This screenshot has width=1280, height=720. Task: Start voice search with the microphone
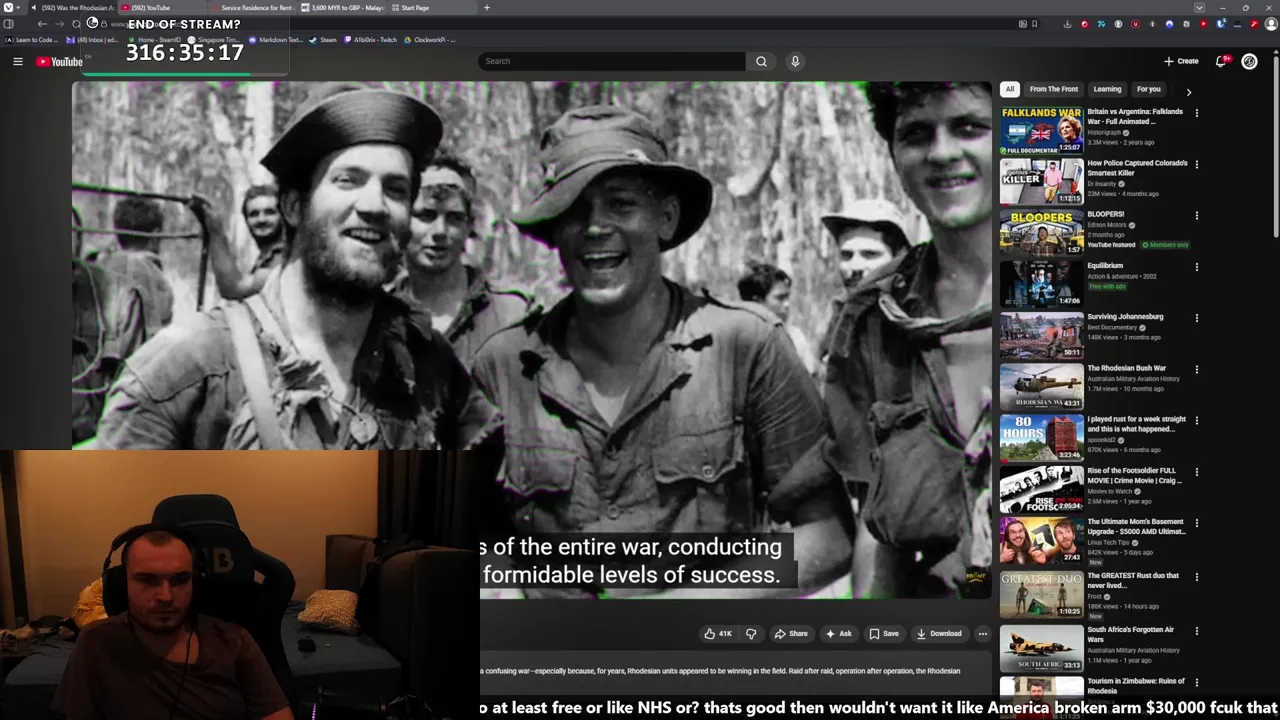[795, 61]
